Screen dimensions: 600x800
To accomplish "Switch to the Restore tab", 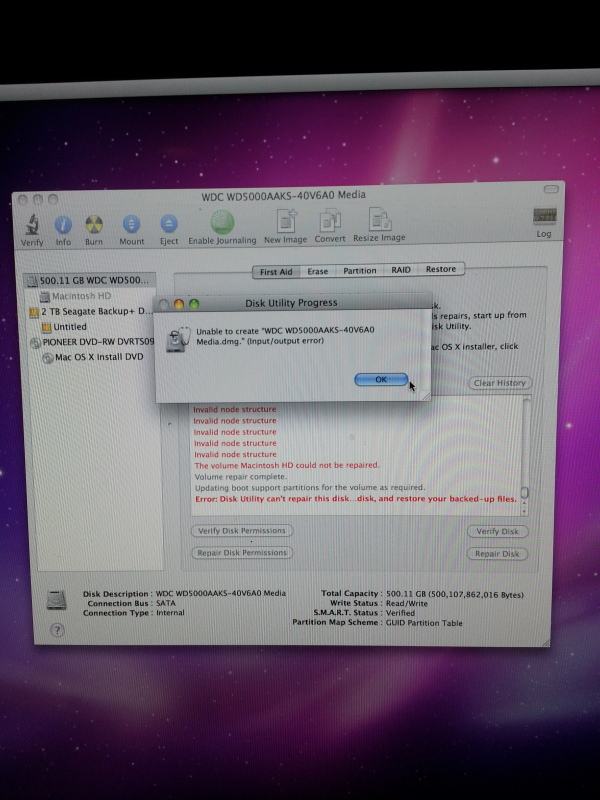I will click(441, 269).
